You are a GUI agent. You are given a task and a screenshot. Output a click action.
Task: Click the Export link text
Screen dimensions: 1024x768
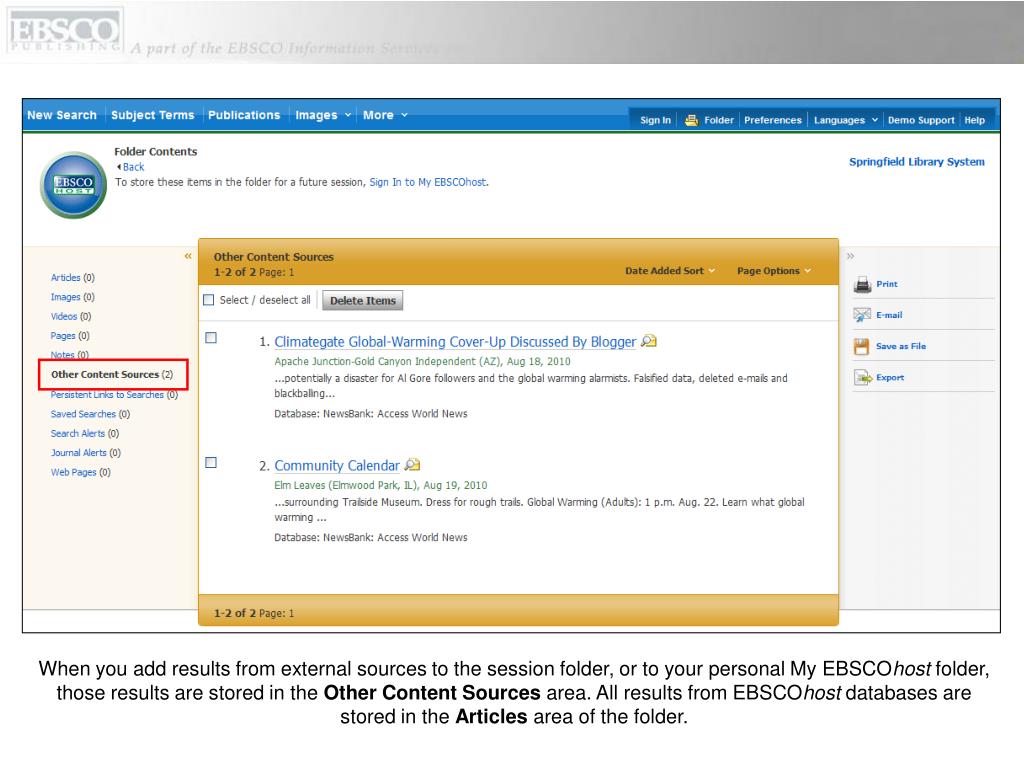coord(889,377)
